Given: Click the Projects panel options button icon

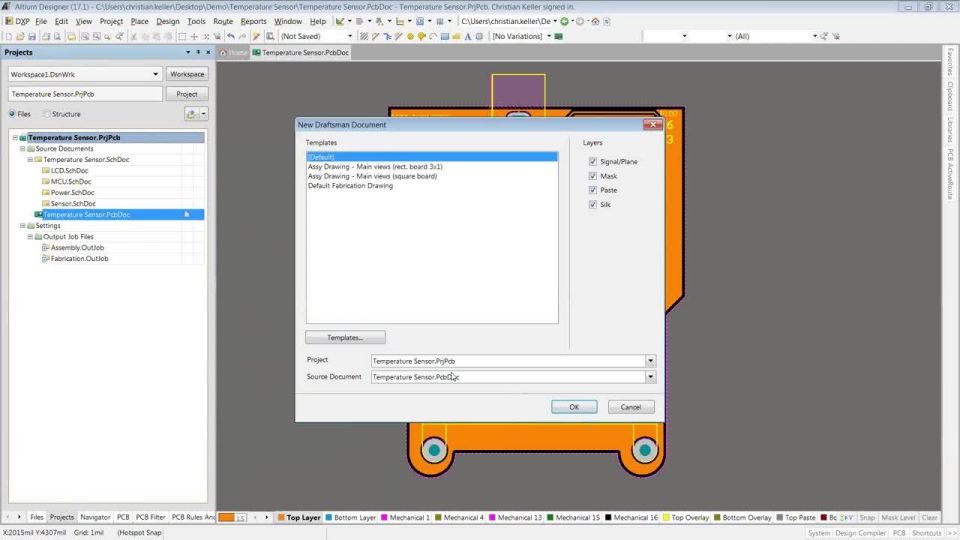Looking at the screenshot, I should pos(188,53).
